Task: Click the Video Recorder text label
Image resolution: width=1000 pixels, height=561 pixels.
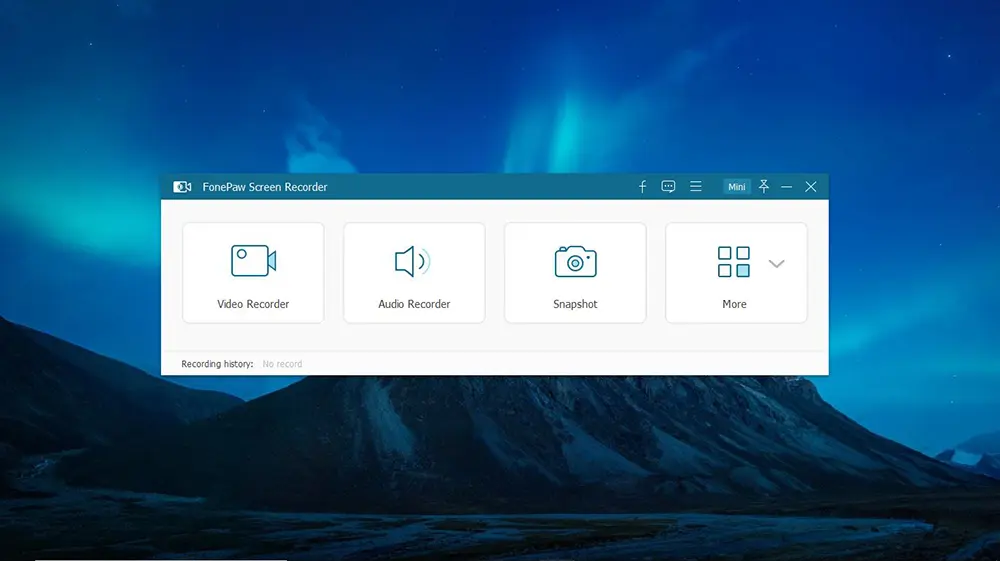Action: click(253, 304)
